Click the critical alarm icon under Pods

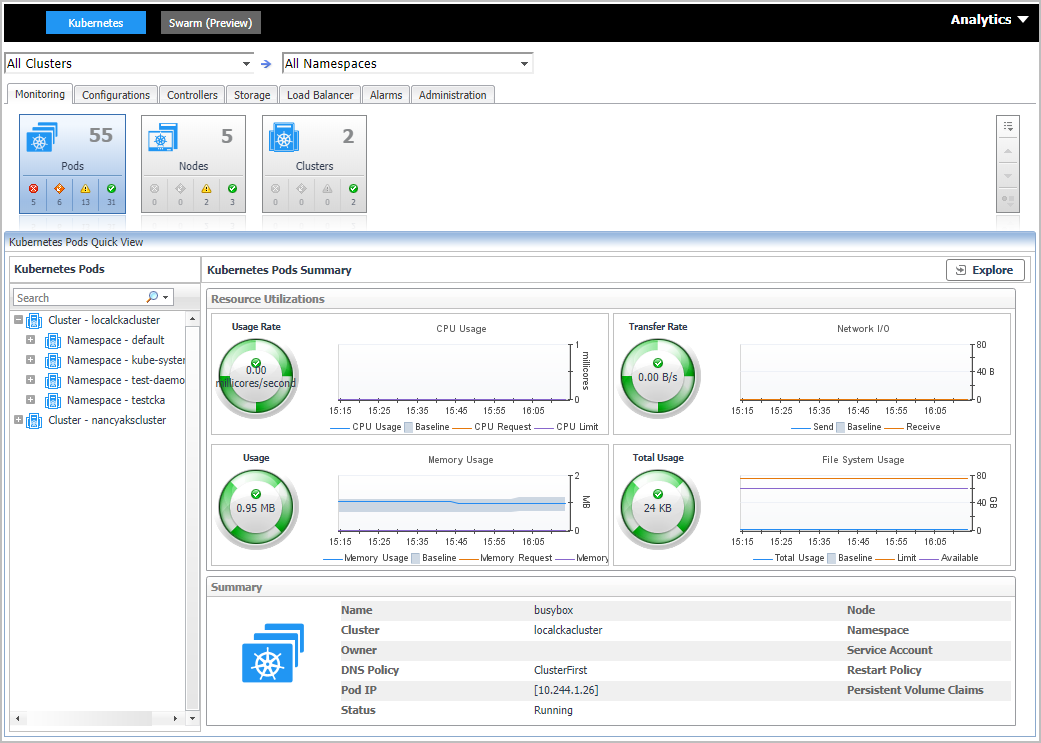pos(59,188)
